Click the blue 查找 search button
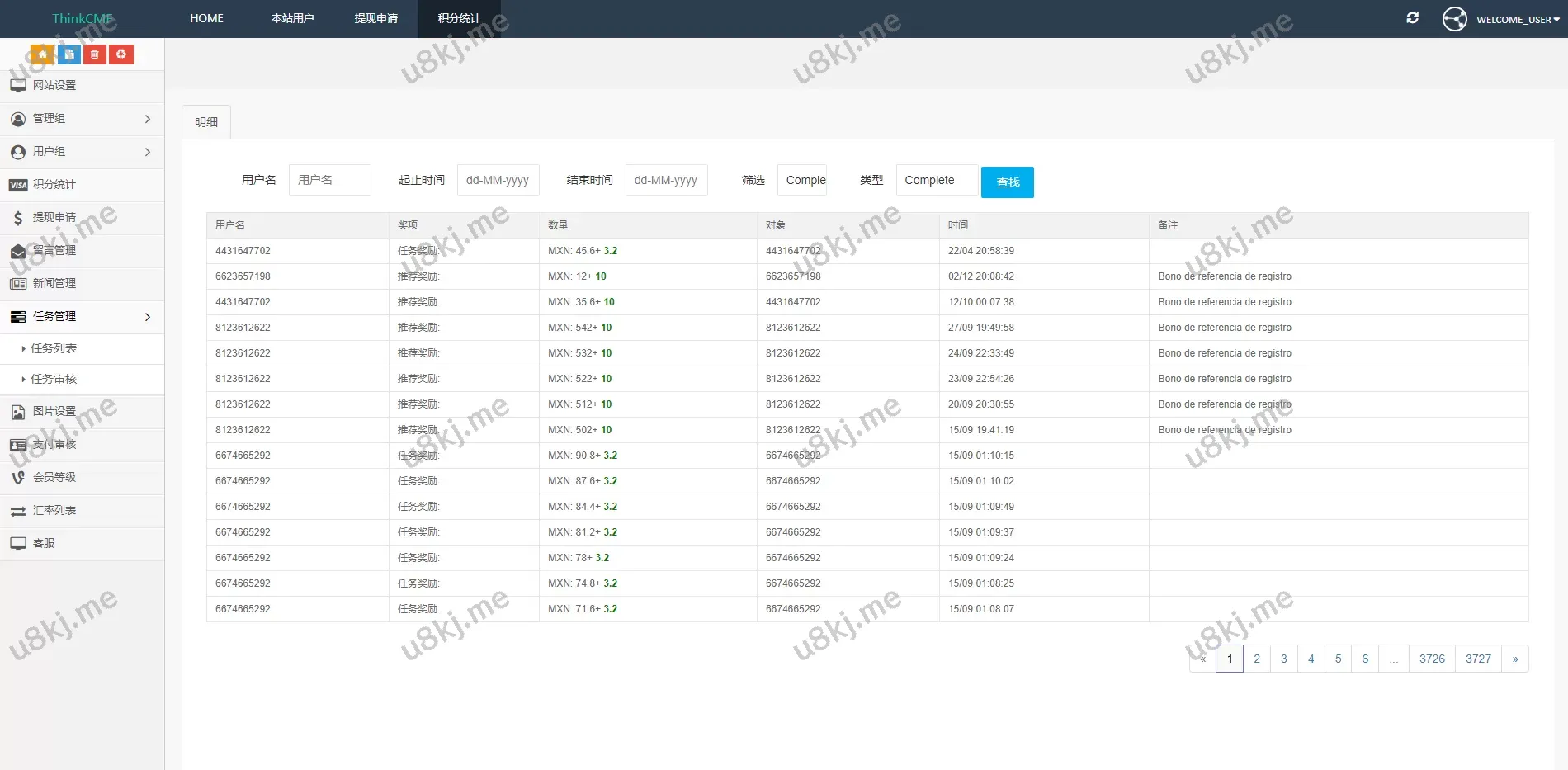 (x=1007, y=182)
